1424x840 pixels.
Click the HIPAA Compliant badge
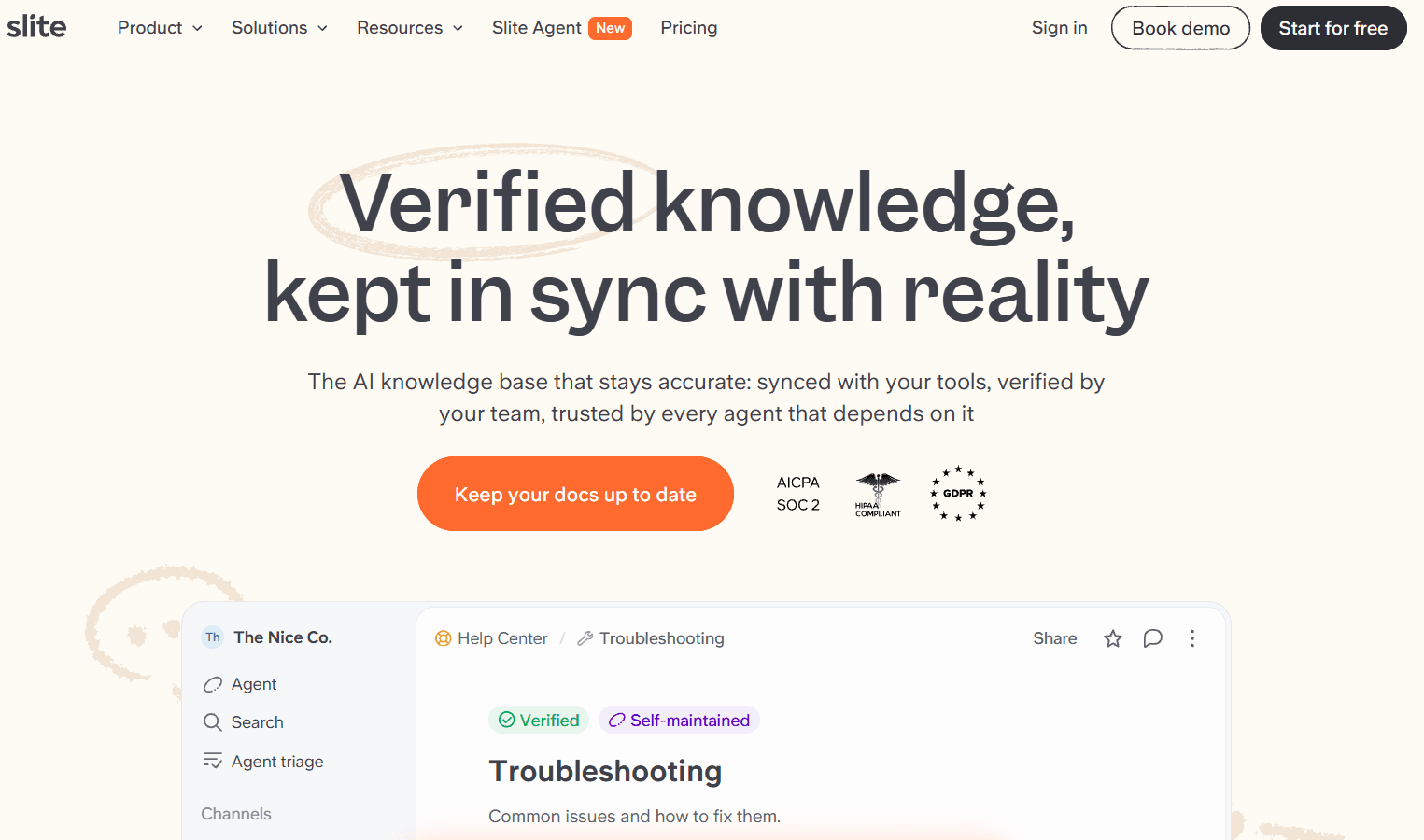(878, 495)
